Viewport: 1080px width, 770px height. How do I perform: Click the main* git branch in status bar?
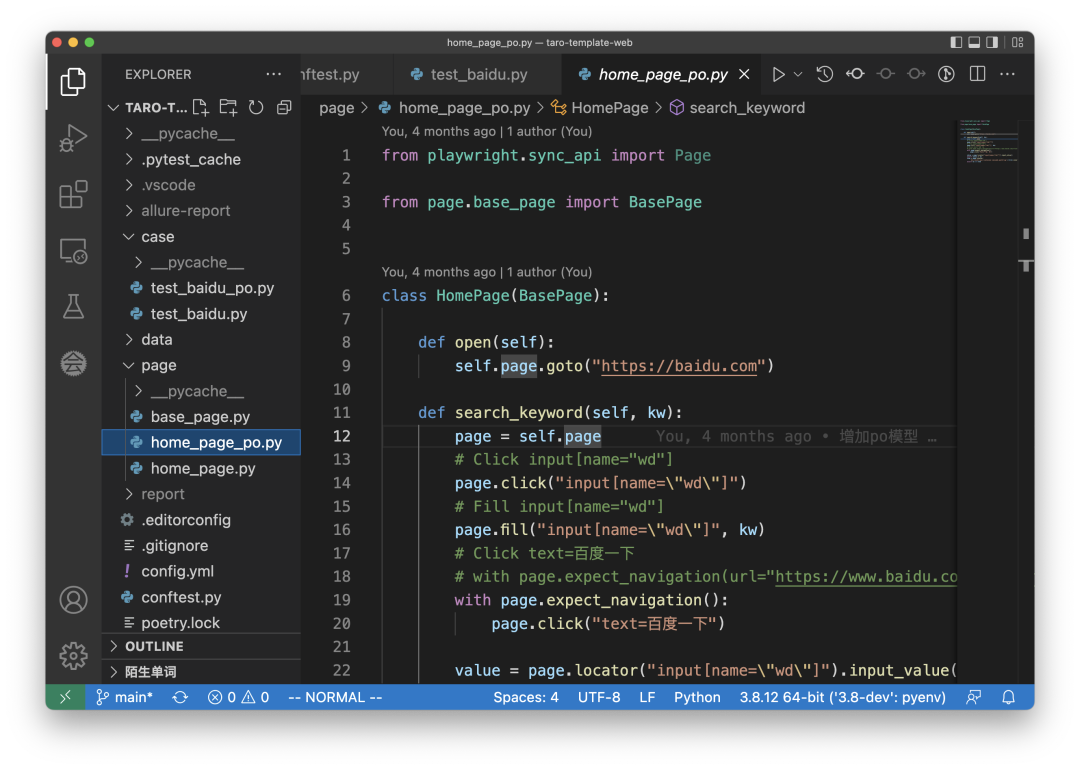(x=124, y=697)
